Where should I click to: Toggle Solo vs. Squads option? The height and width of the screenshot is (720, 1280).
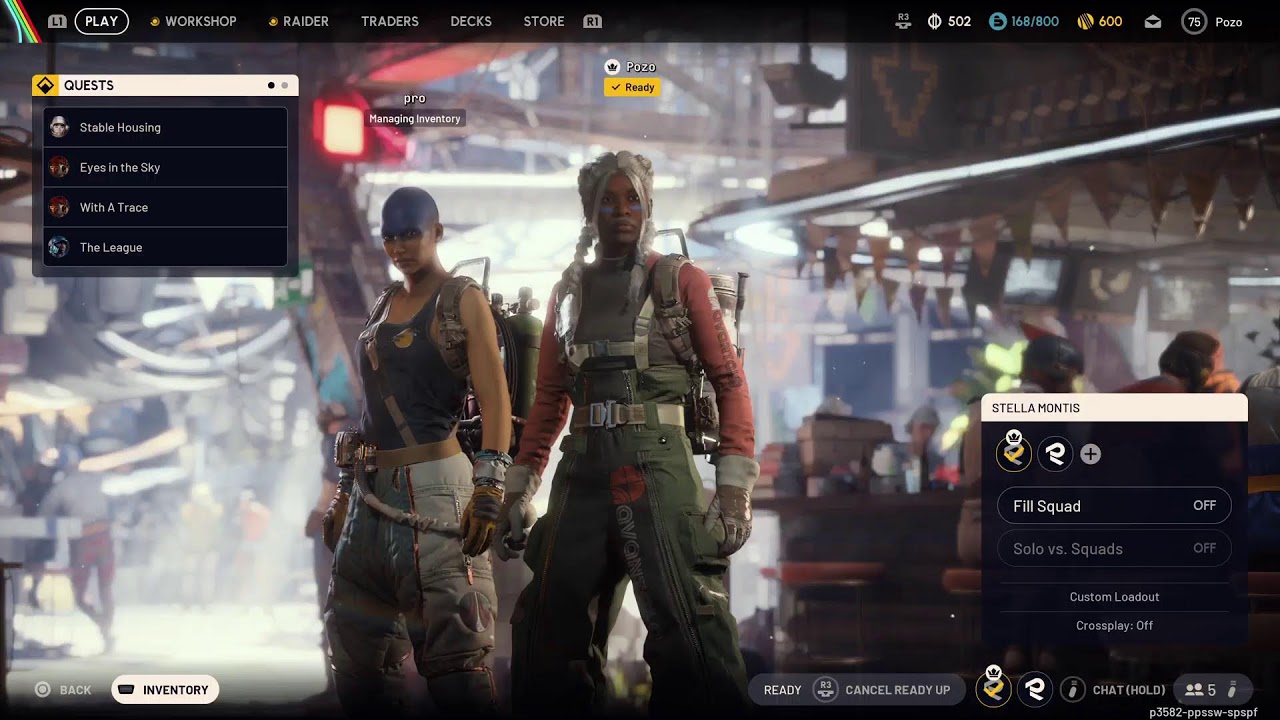(x=1114, y=548)
